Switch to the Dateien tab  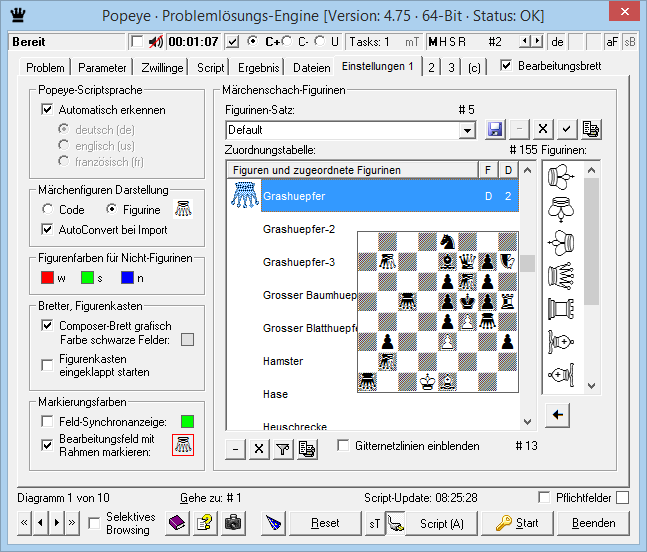coord(312,68)
